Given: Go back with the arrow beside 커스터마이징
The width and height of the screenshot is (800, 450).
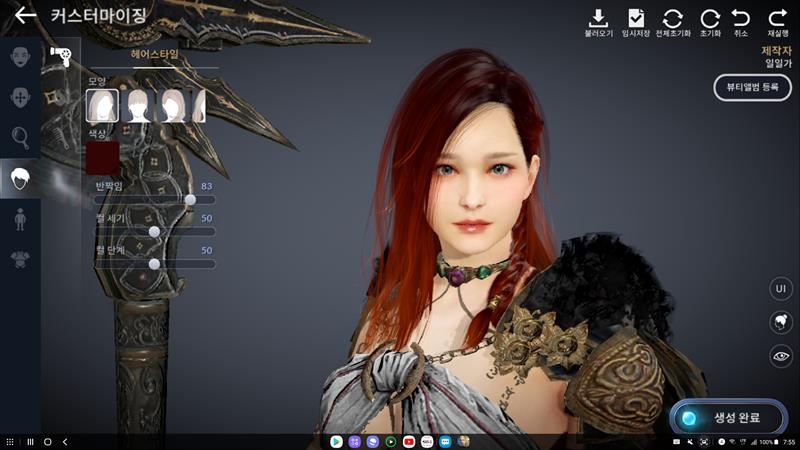Looking at the screenshot, I should point(25,15).
